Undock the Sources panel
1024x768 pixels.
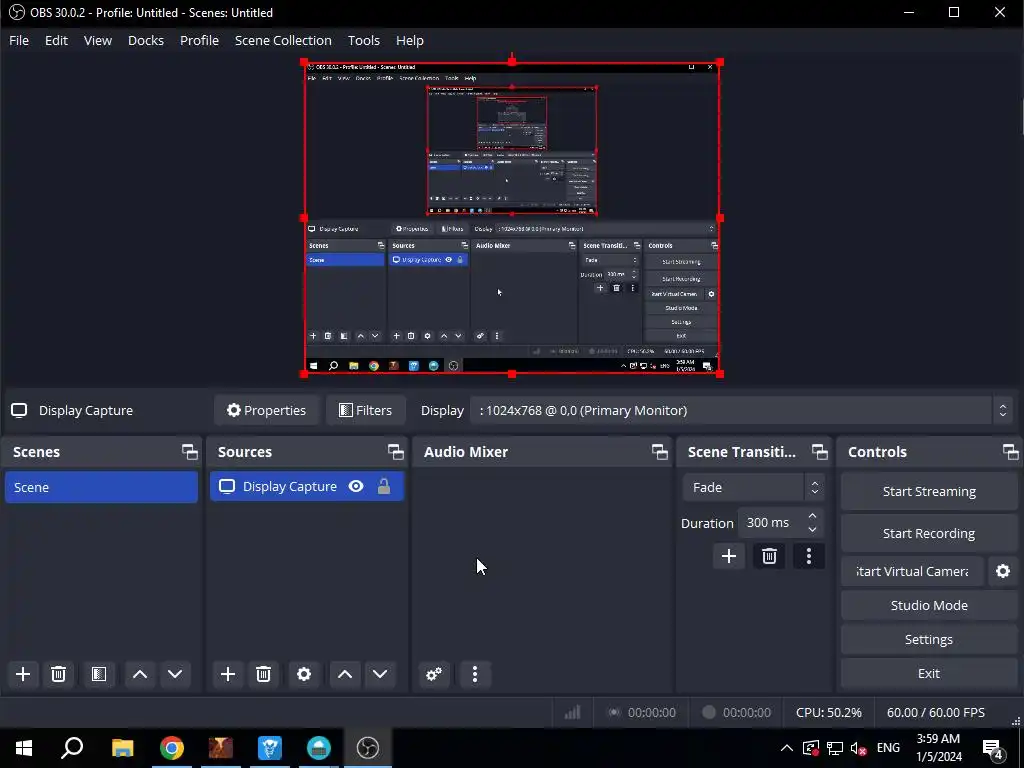pyautogui.click(x=396, y=452)
